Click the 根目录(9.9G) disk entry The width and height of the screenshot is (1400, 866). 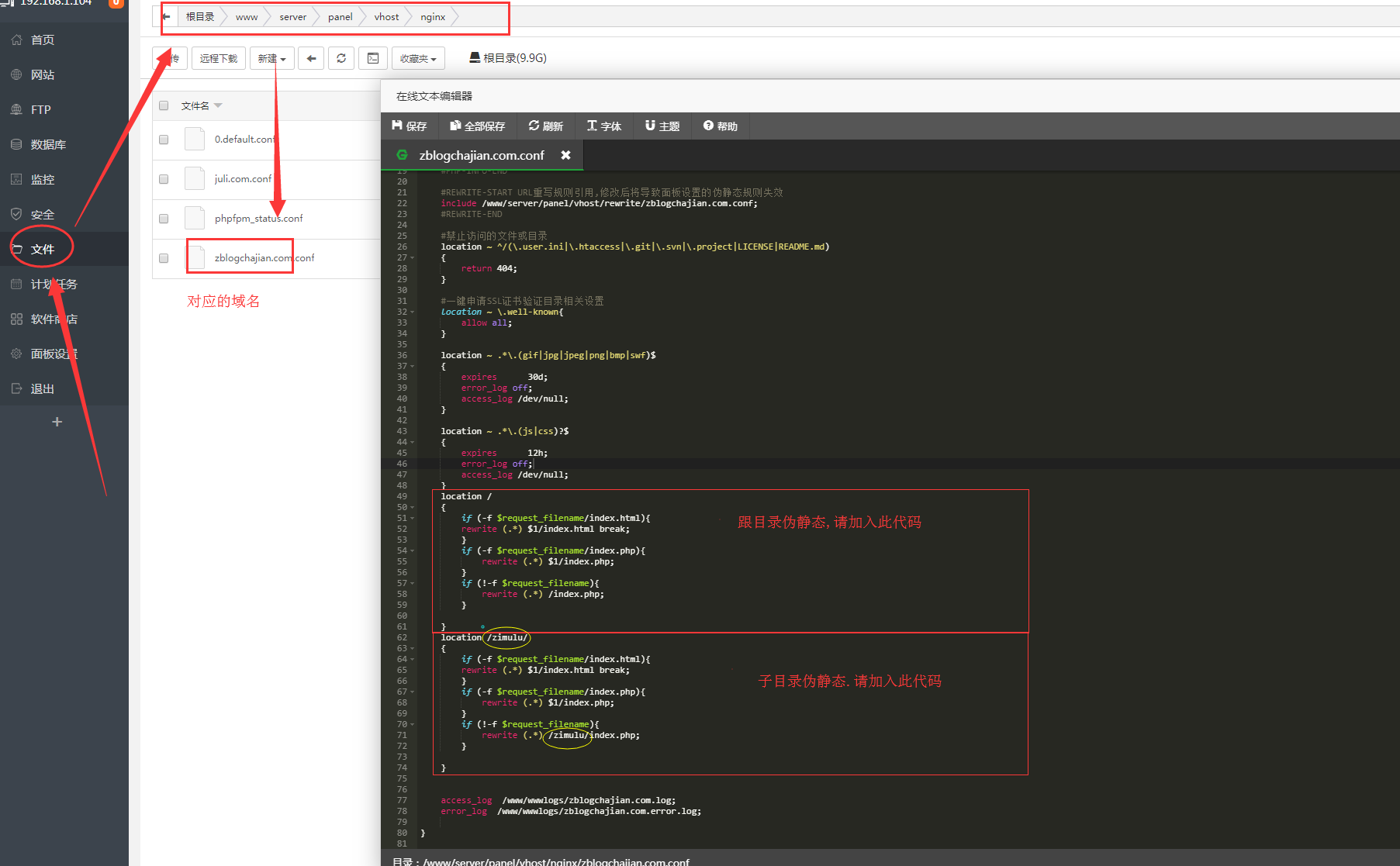click(x=508, y=58)
